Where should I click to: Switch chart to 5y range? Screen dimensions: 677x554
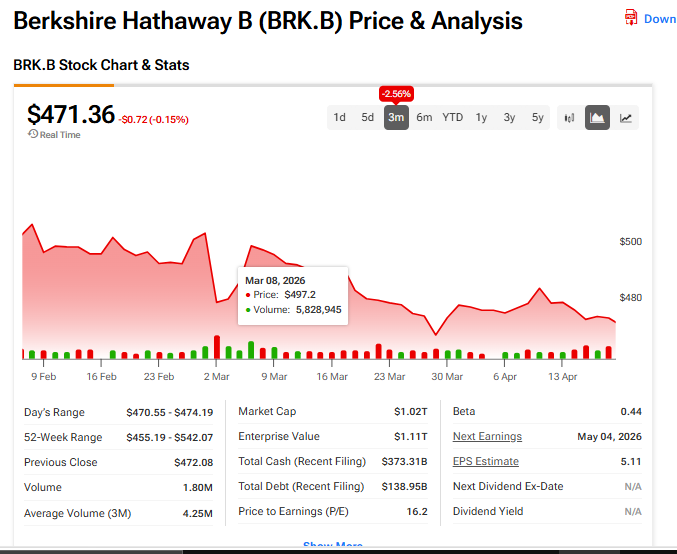[x=538, y=117]
